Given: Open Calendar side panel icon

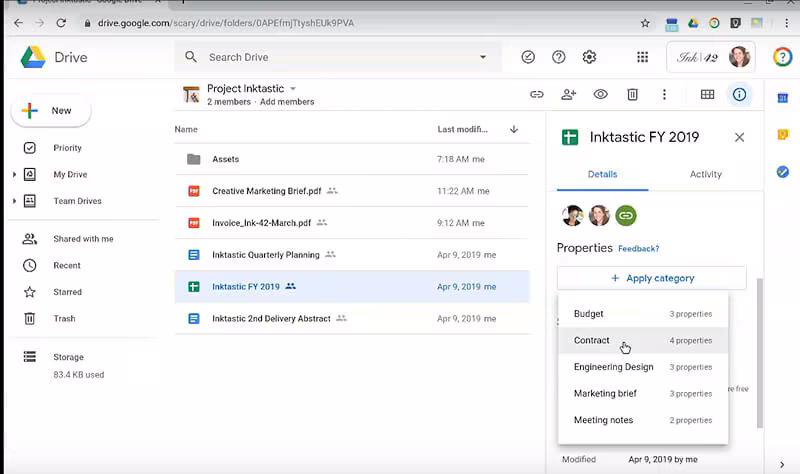Looking at the screenshot, I should click(783, 97).
